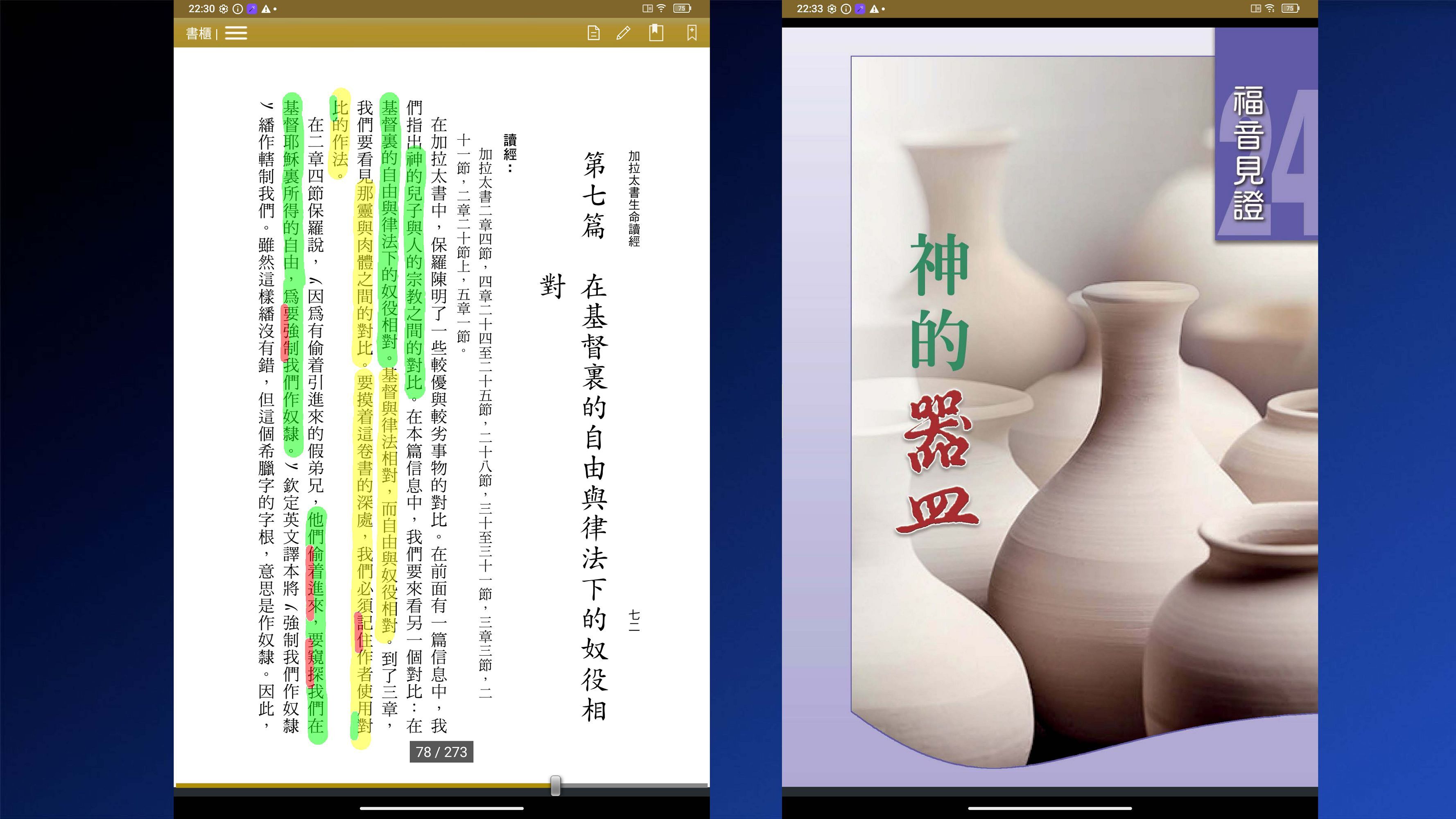Tap the battery 75 indicator on right screen

(x=1290, y=9)
